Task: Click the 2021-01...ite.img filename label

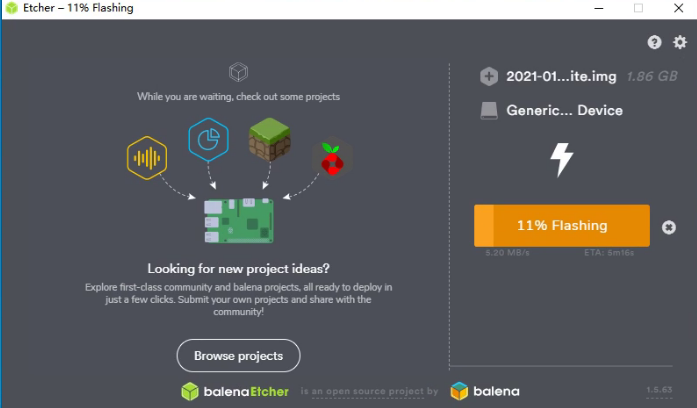Action: click(561, 76)
